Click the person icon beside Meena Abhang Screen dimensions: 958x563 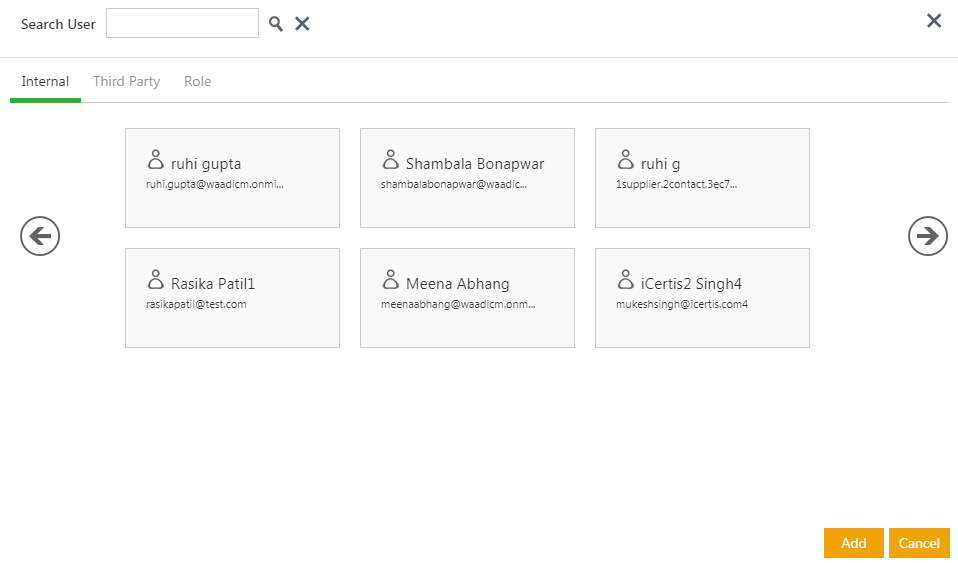pos(391,280)
